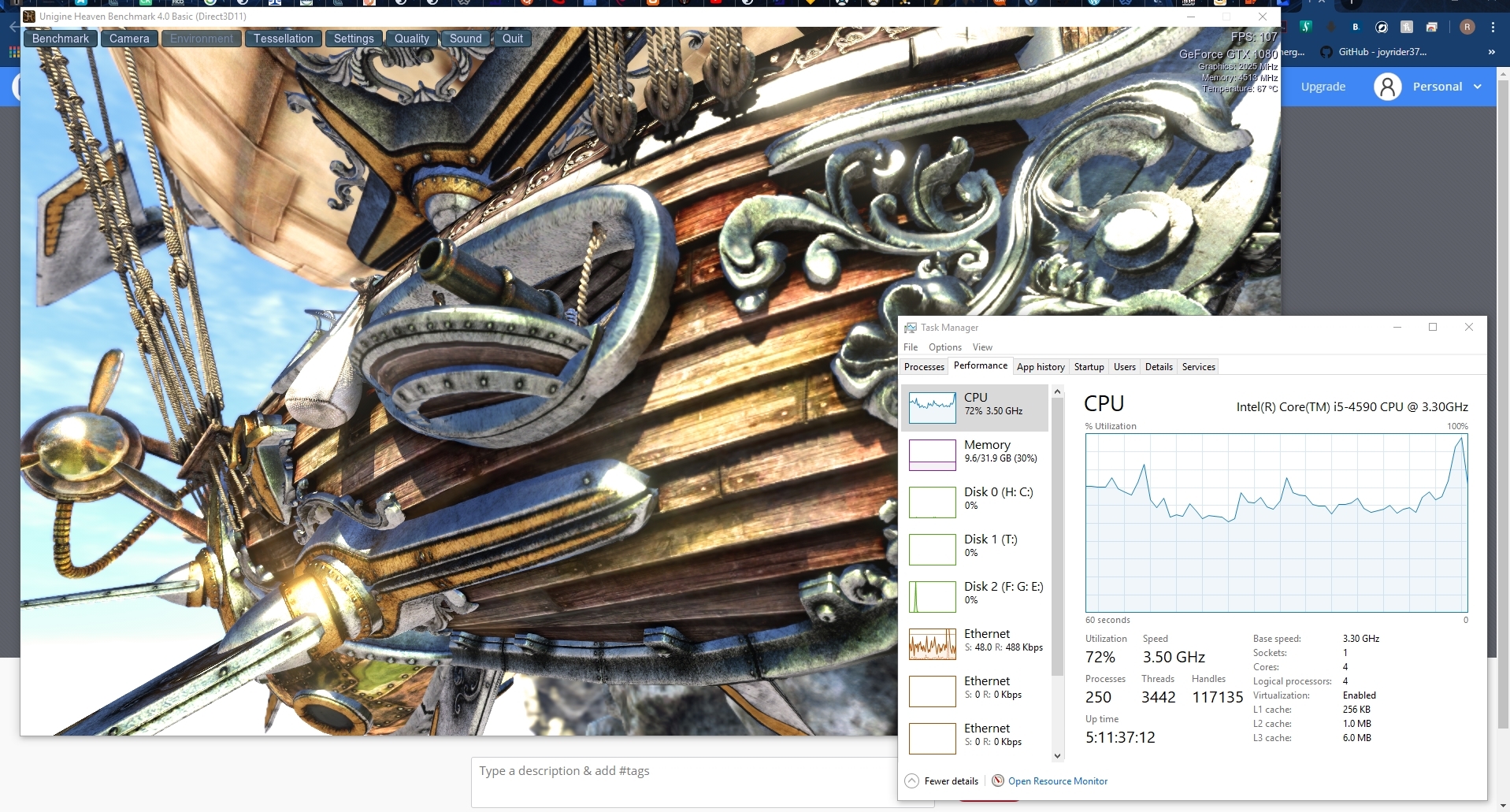Click the round compass extension icon
Viewport: 1510px width, 812px height.
[1382, 27]
